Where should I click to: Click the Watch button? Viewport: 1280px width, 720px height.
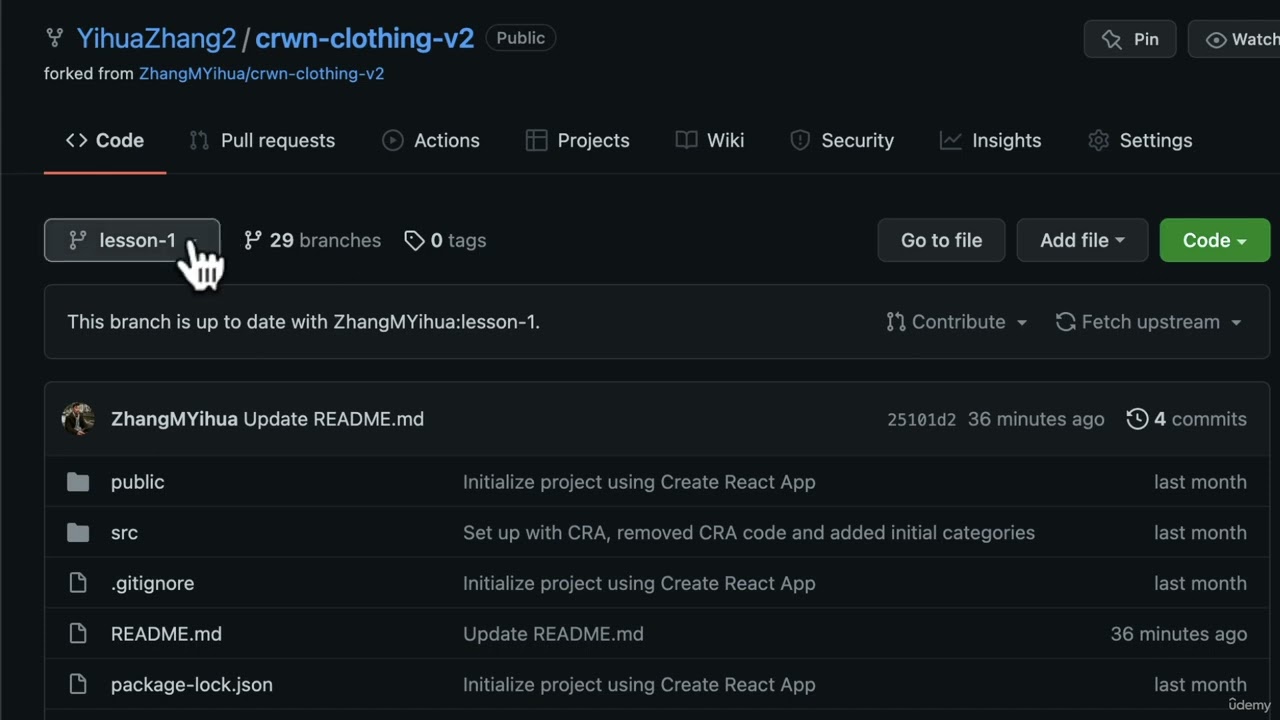(x=1234, y=39)
